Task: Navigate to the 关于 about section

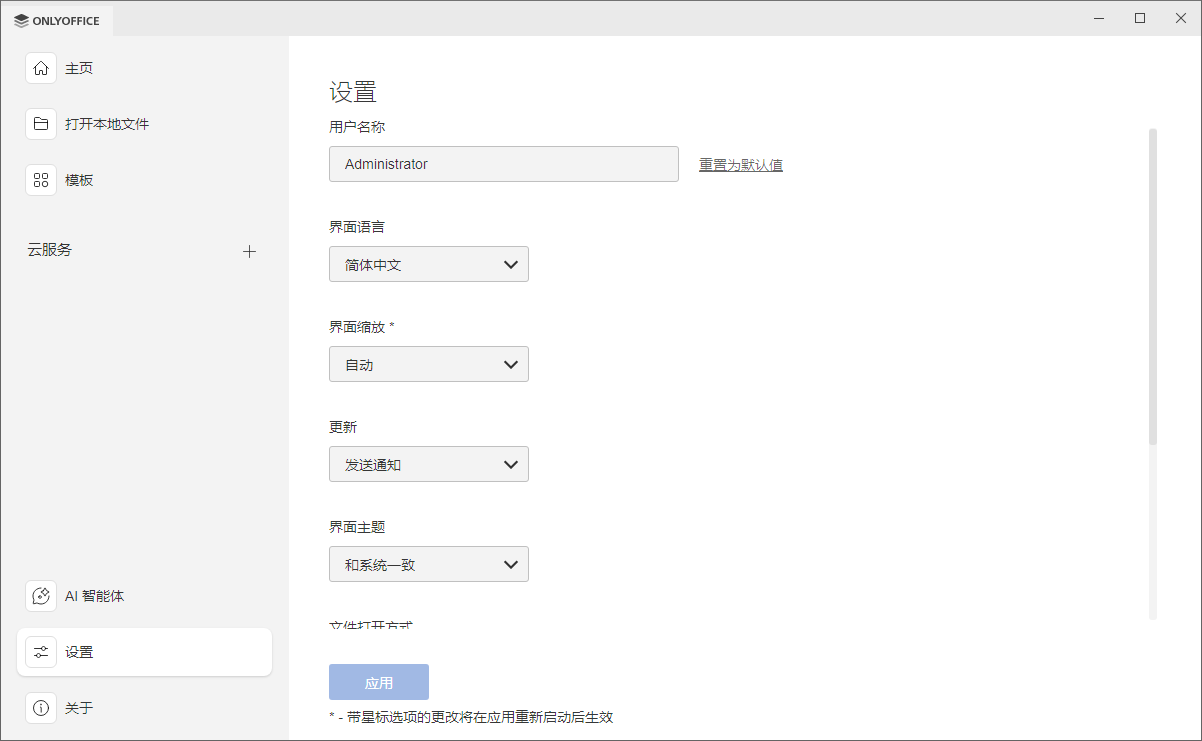Action: [78, 707]
